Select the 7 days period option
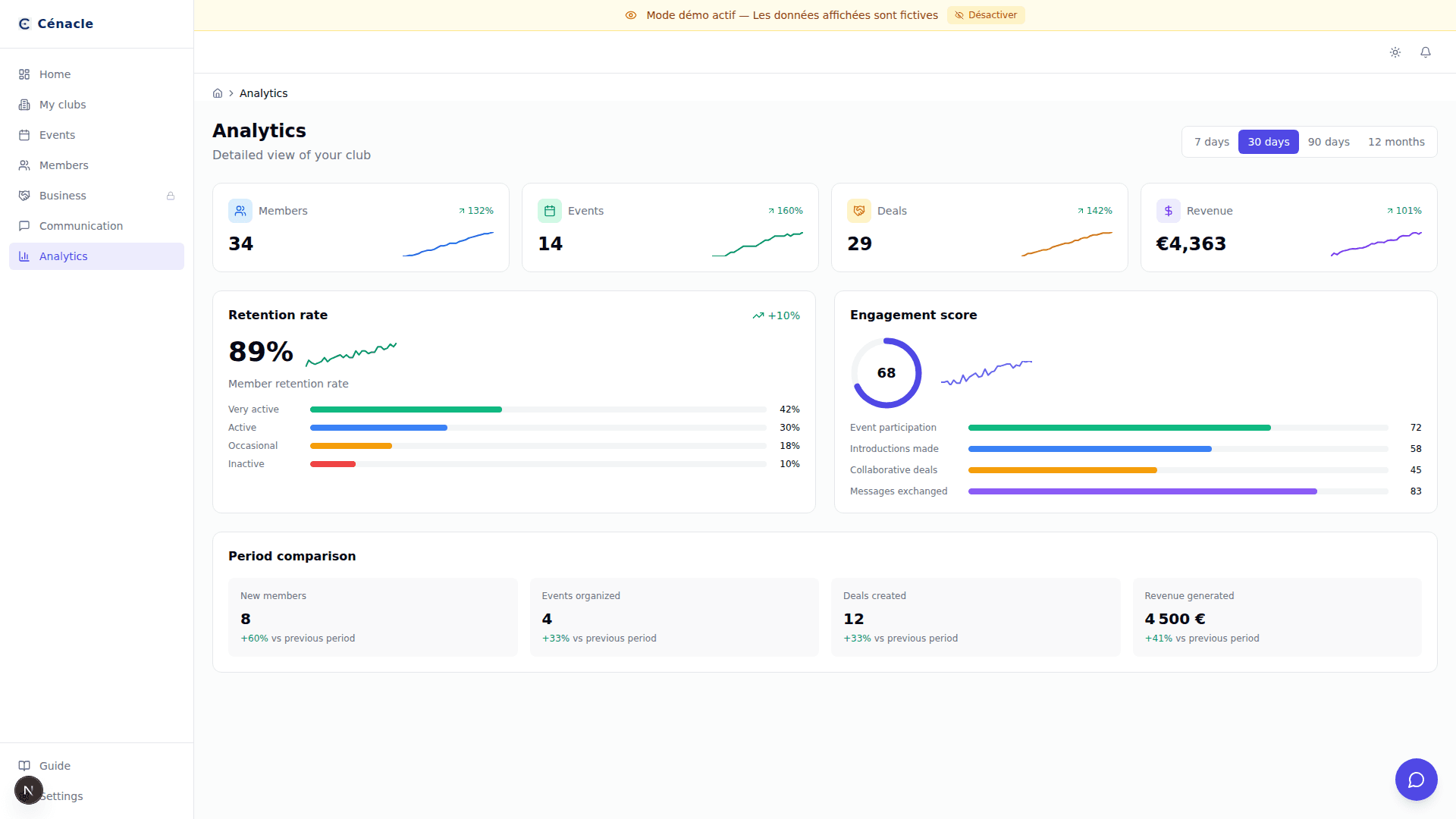1456x819 pixels. (1211, 142)
